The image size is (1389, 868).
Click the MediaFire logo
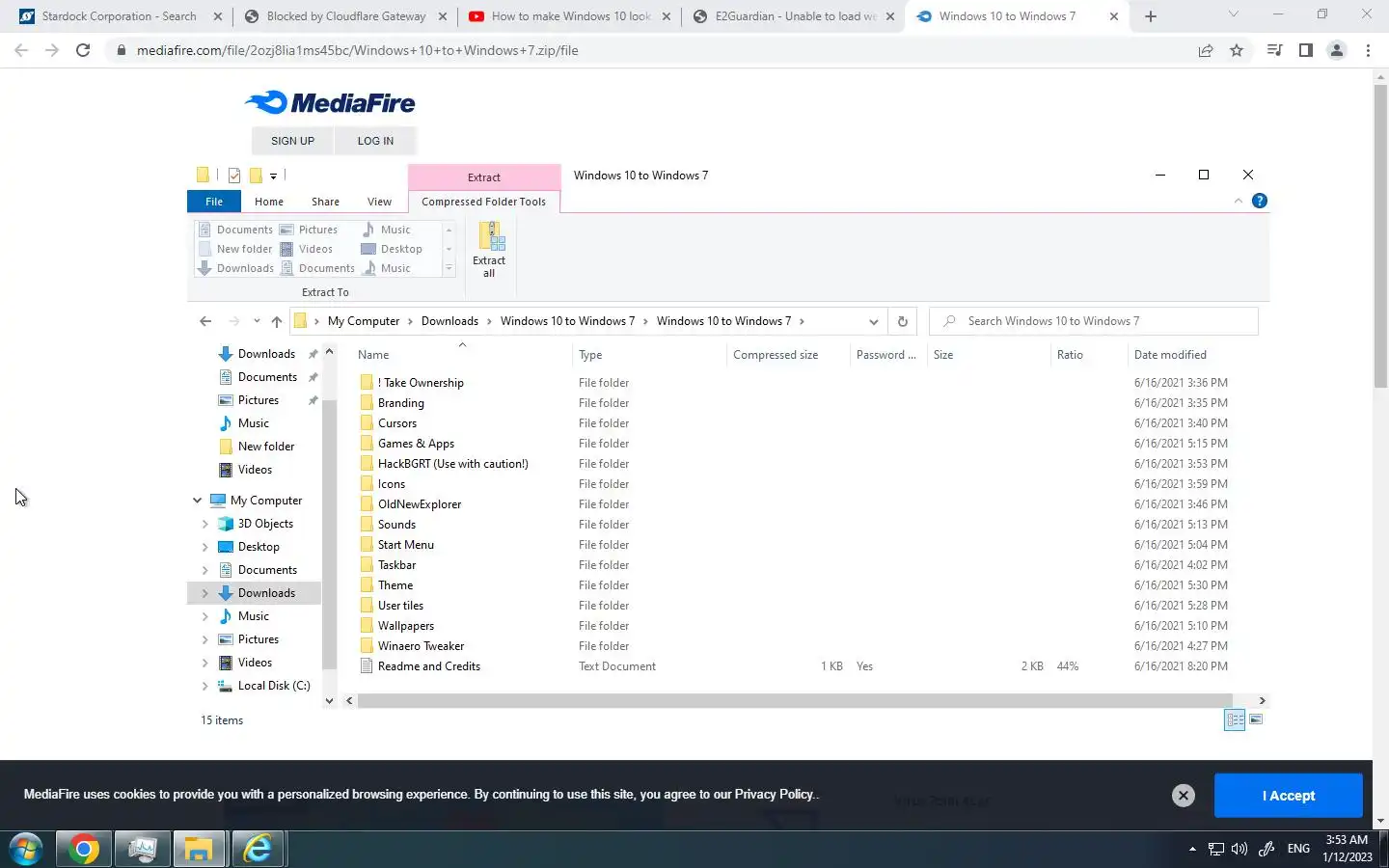tap(330, 102)
